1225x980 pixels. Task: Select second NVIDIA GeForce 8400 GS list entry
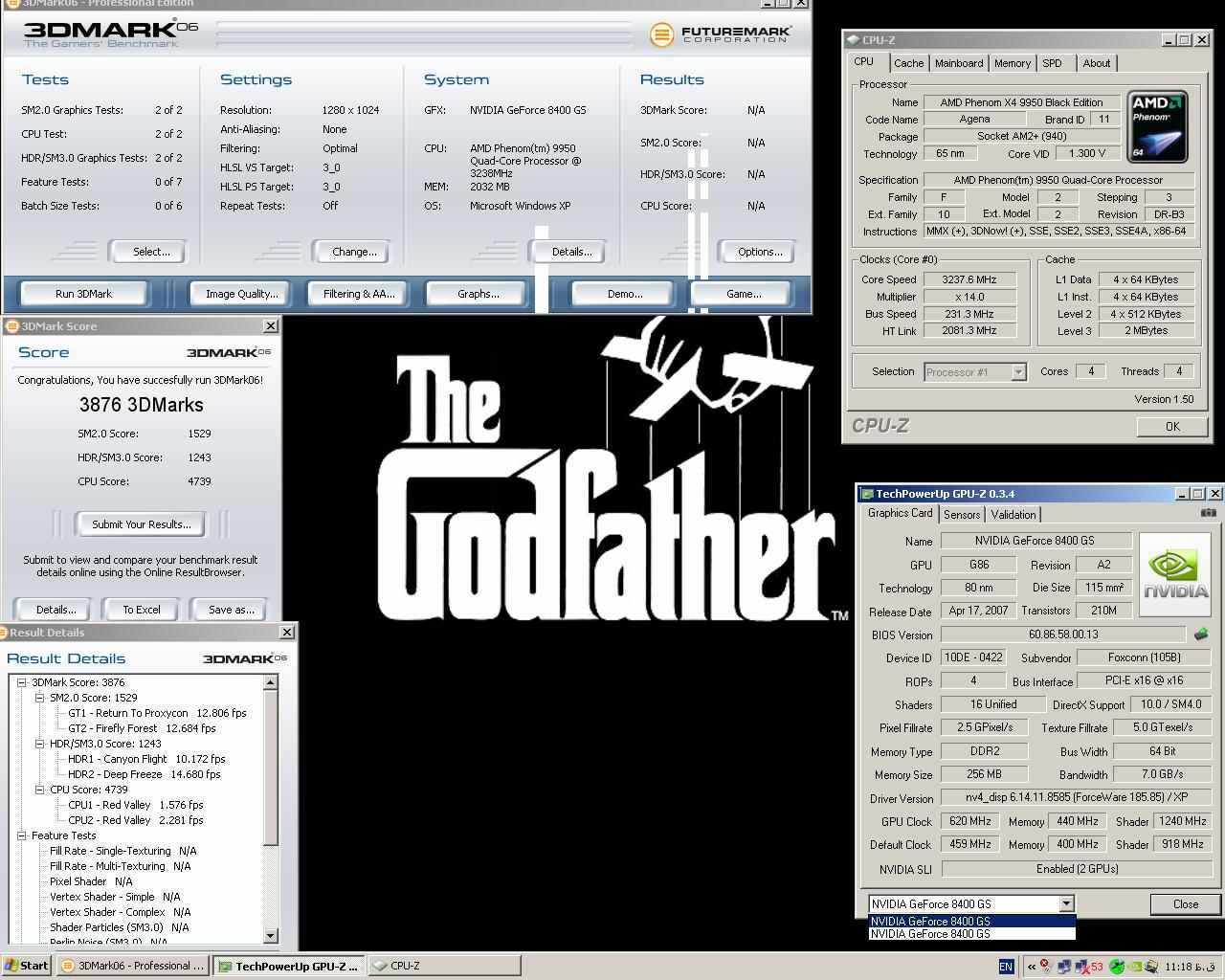point(971,933)
